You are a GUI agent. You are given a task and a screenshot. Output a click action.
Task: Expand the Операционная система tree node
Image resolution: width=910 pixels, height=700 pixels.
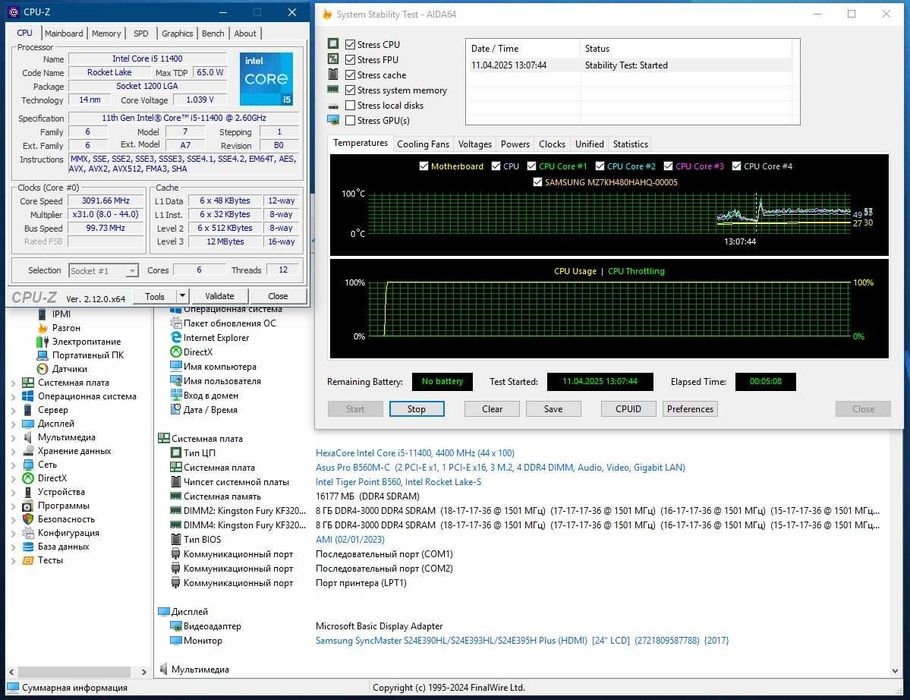[13, 396]
